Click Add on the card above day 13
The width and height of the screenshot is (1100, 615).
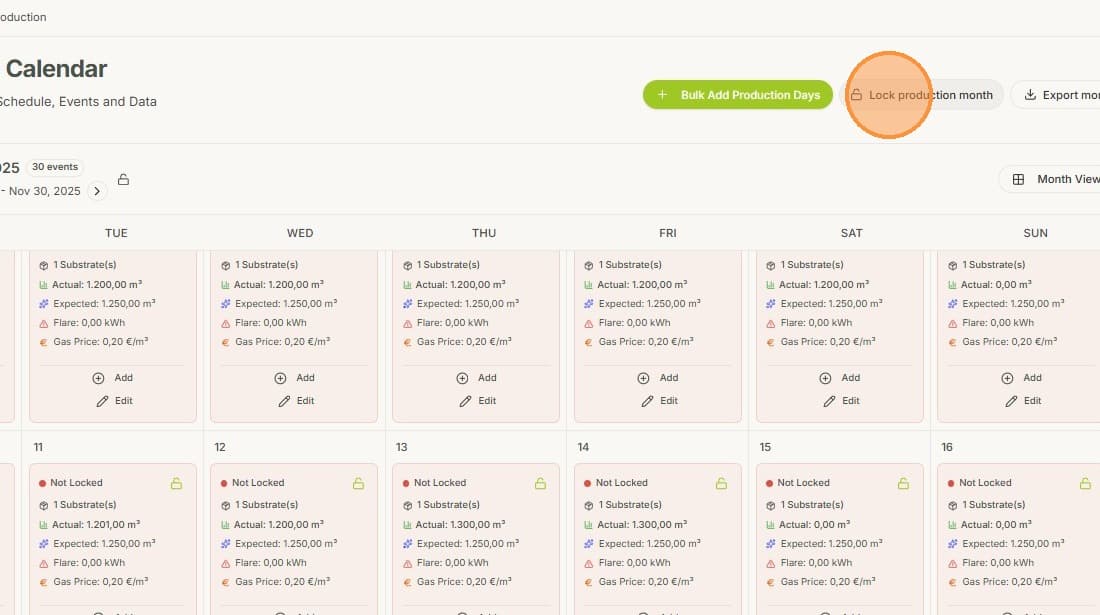click(x=476, y=378)
